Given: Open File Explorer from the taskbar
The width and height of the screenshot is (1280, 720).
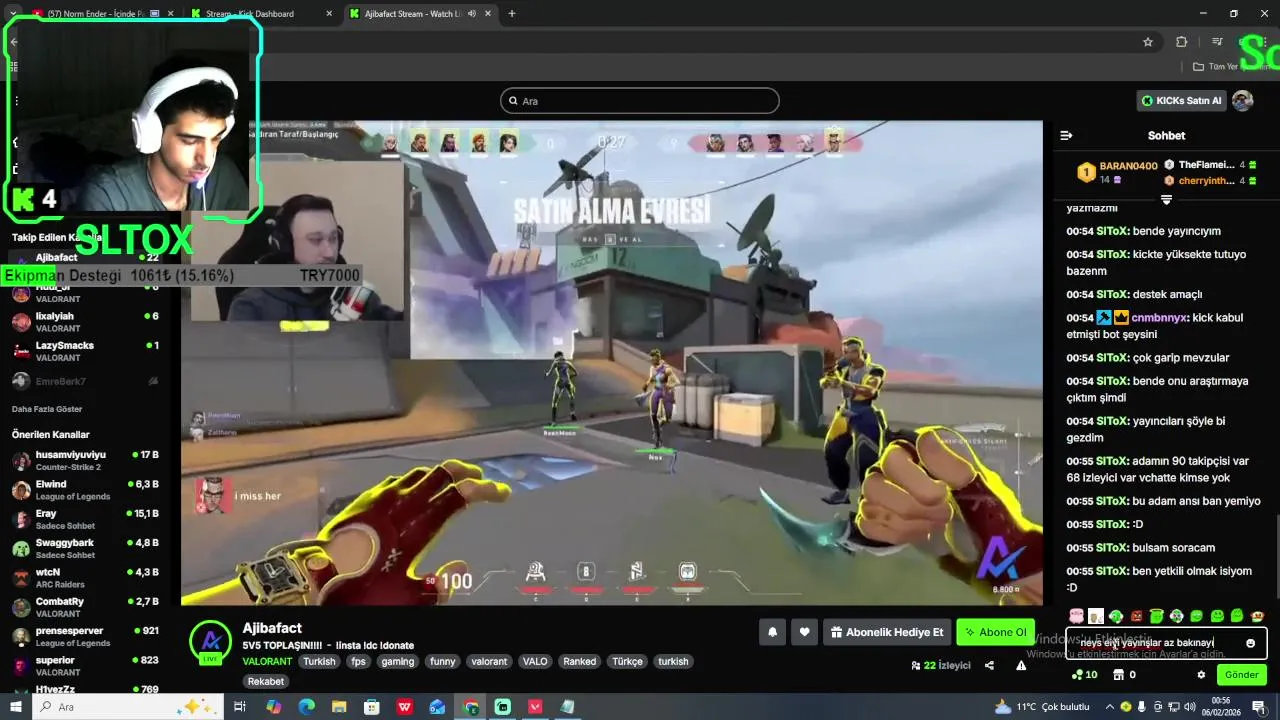Looking at the screenshot, I should click(x=339, y=707).
